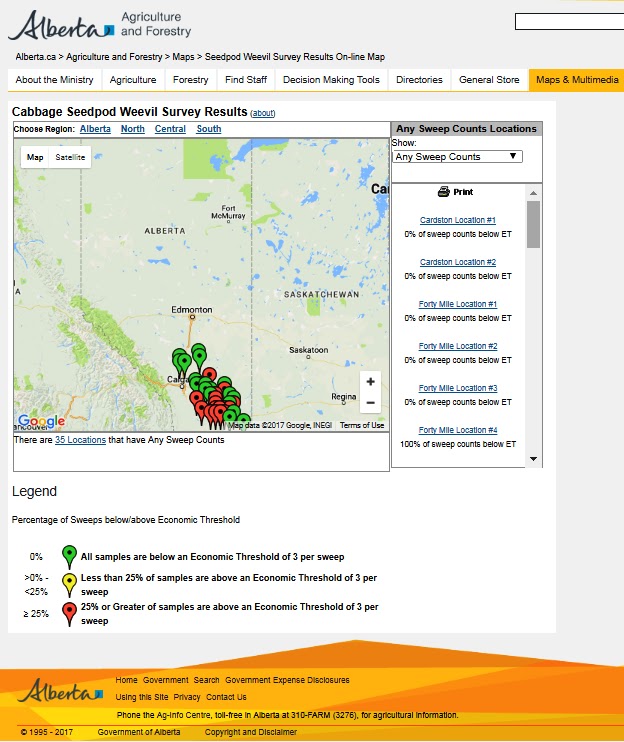This screenshot has height=742, width=624.
Task: Open Terms of Use on the map
Action: pos(361,425)
